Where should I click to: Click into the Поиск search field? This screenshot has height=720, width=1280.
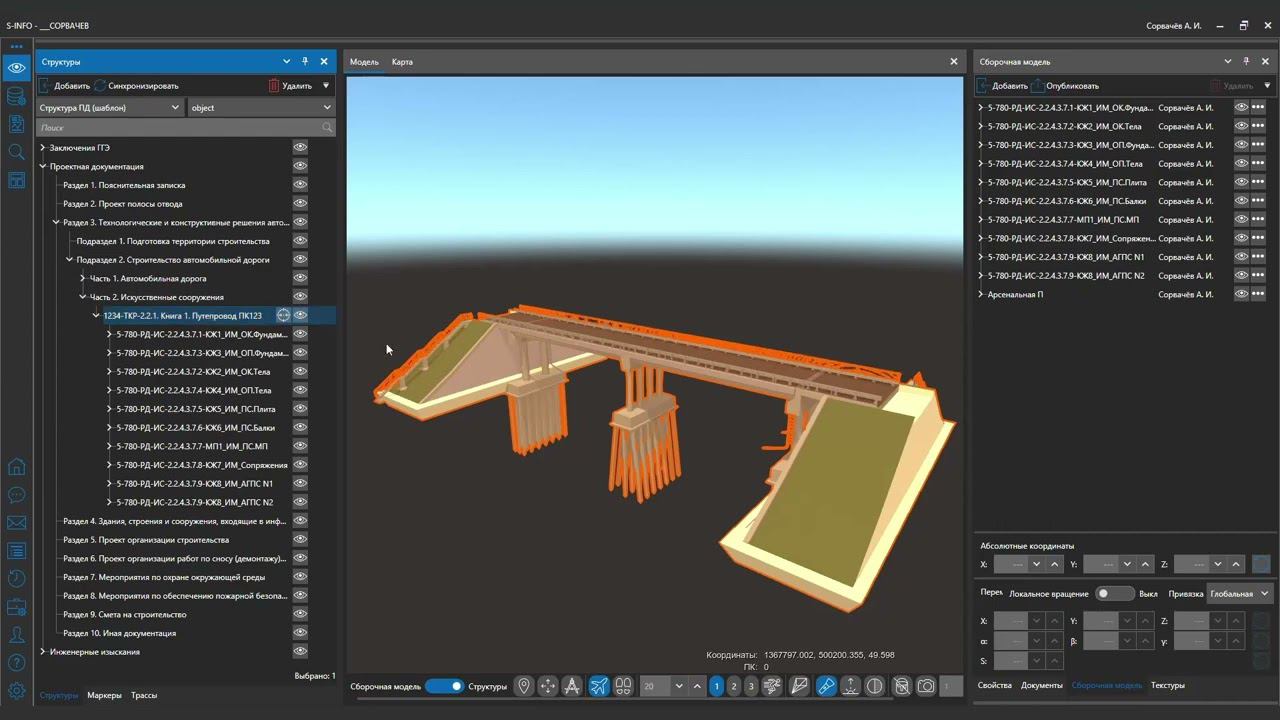[186, 128]
